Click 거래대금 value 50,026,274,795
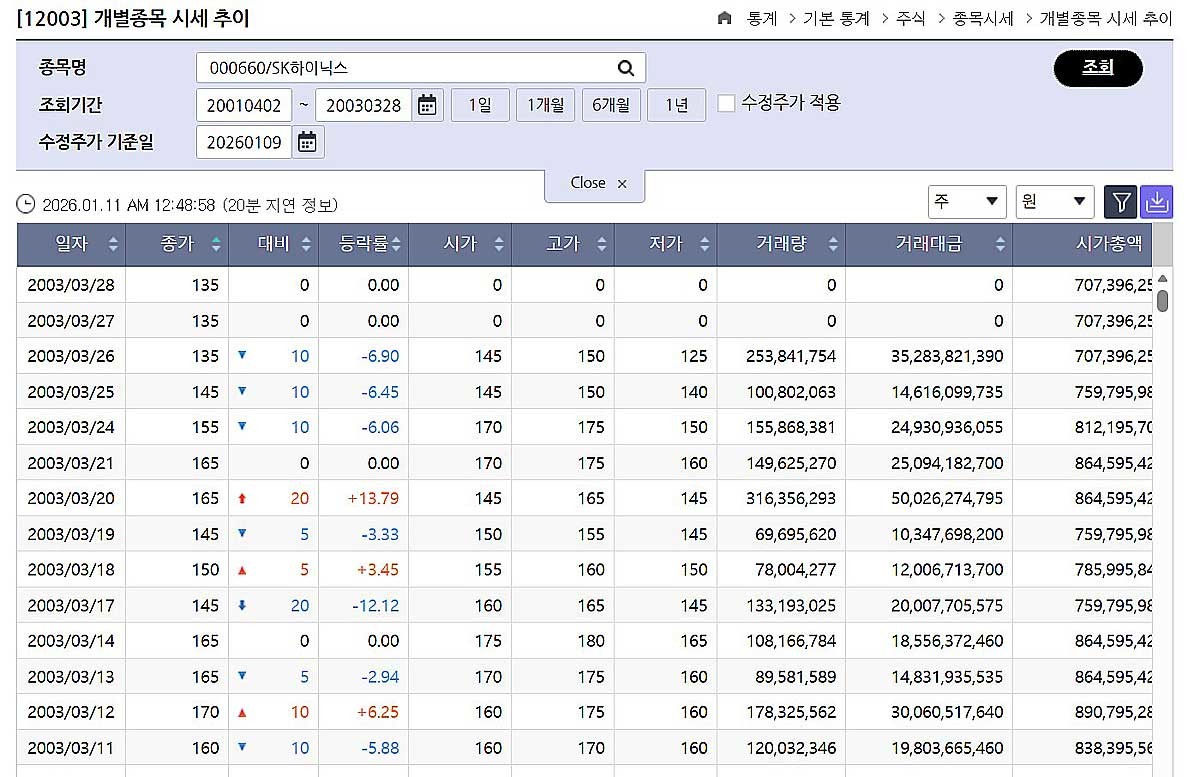This screenshot has width=1200, height=777. coord(947,498)
